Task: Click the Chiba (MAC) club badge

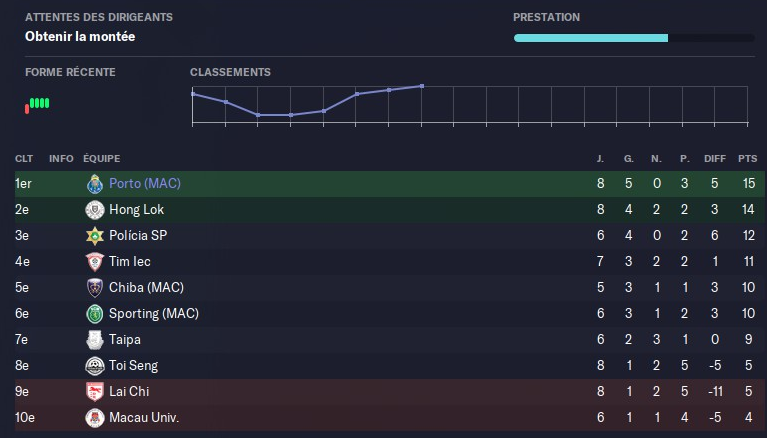Action: click(x=95, y=288)
